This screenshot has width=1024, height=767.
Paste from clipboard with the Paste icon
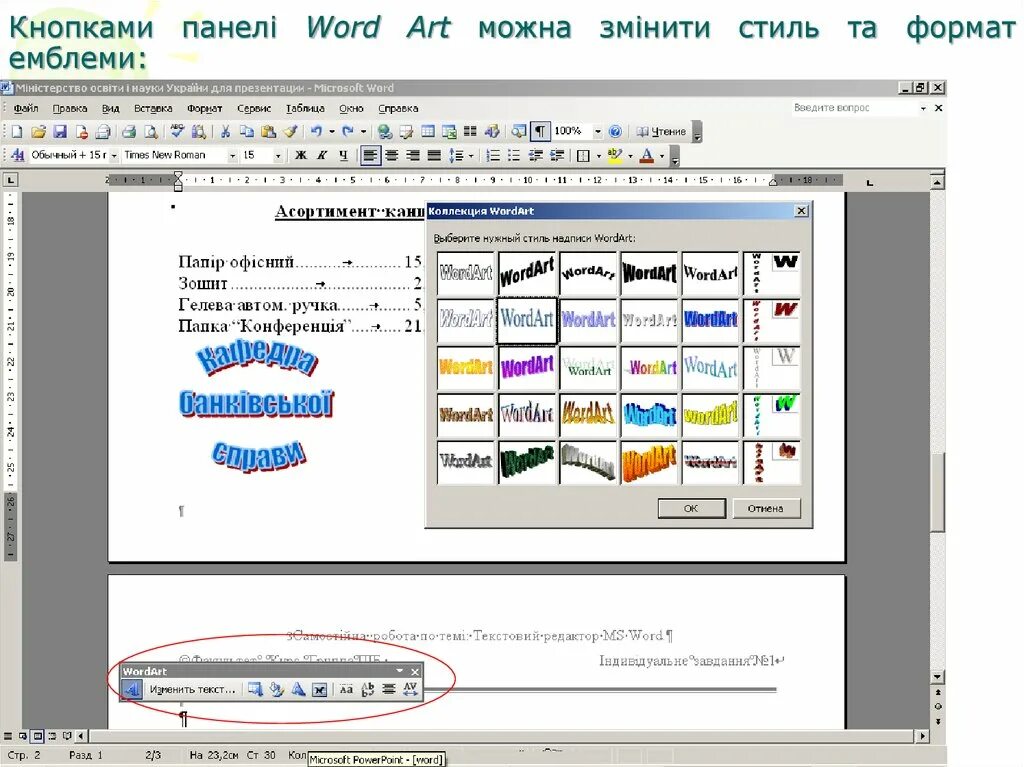pos(268,131)
